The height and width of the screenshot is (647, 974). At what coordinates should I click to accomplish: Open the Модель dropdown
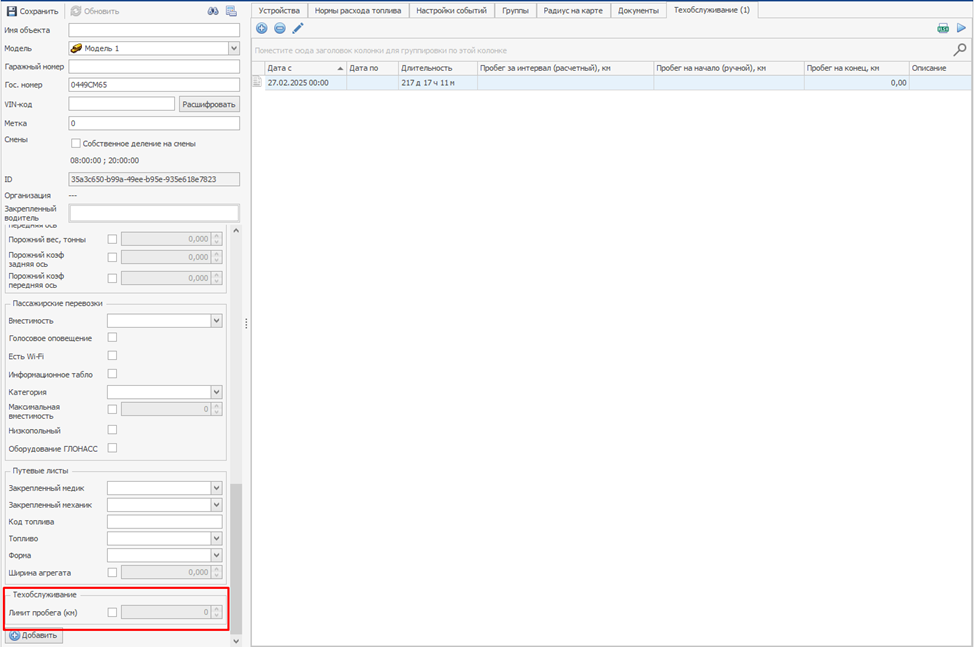(234, 48)
